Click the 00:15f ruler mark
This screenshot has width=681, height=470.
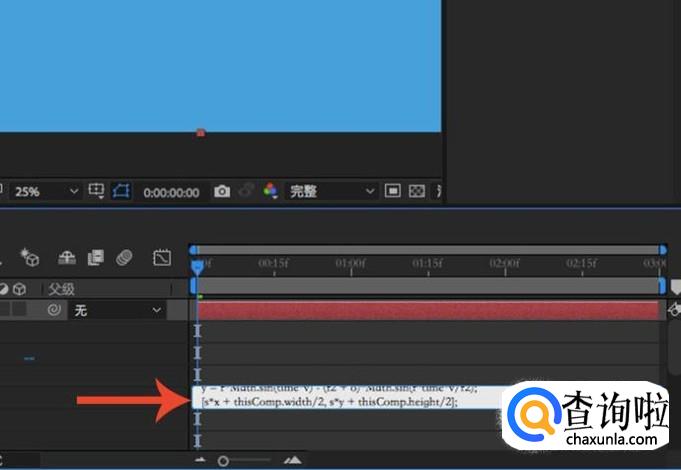click(x=273, y=264)
